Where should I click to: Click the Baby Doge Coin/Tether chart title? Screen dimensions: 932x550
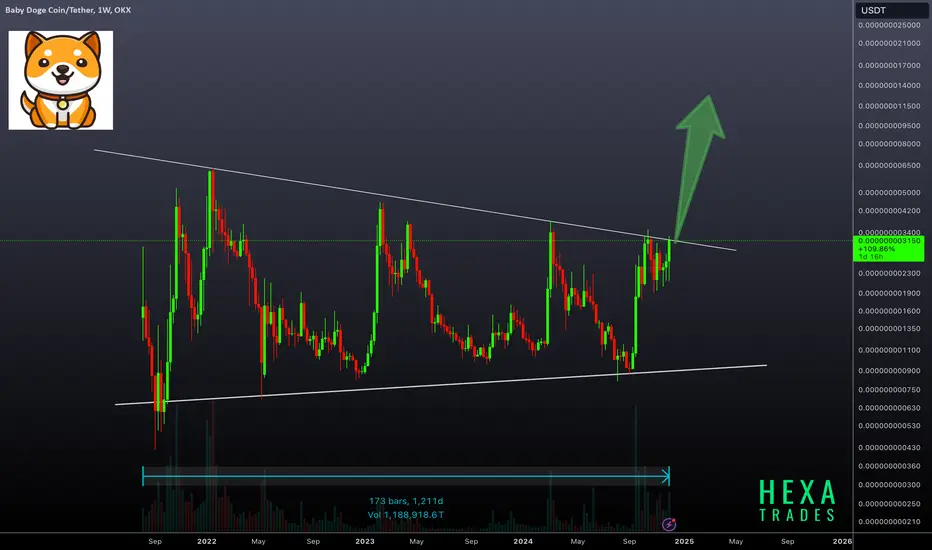[68, 10]
